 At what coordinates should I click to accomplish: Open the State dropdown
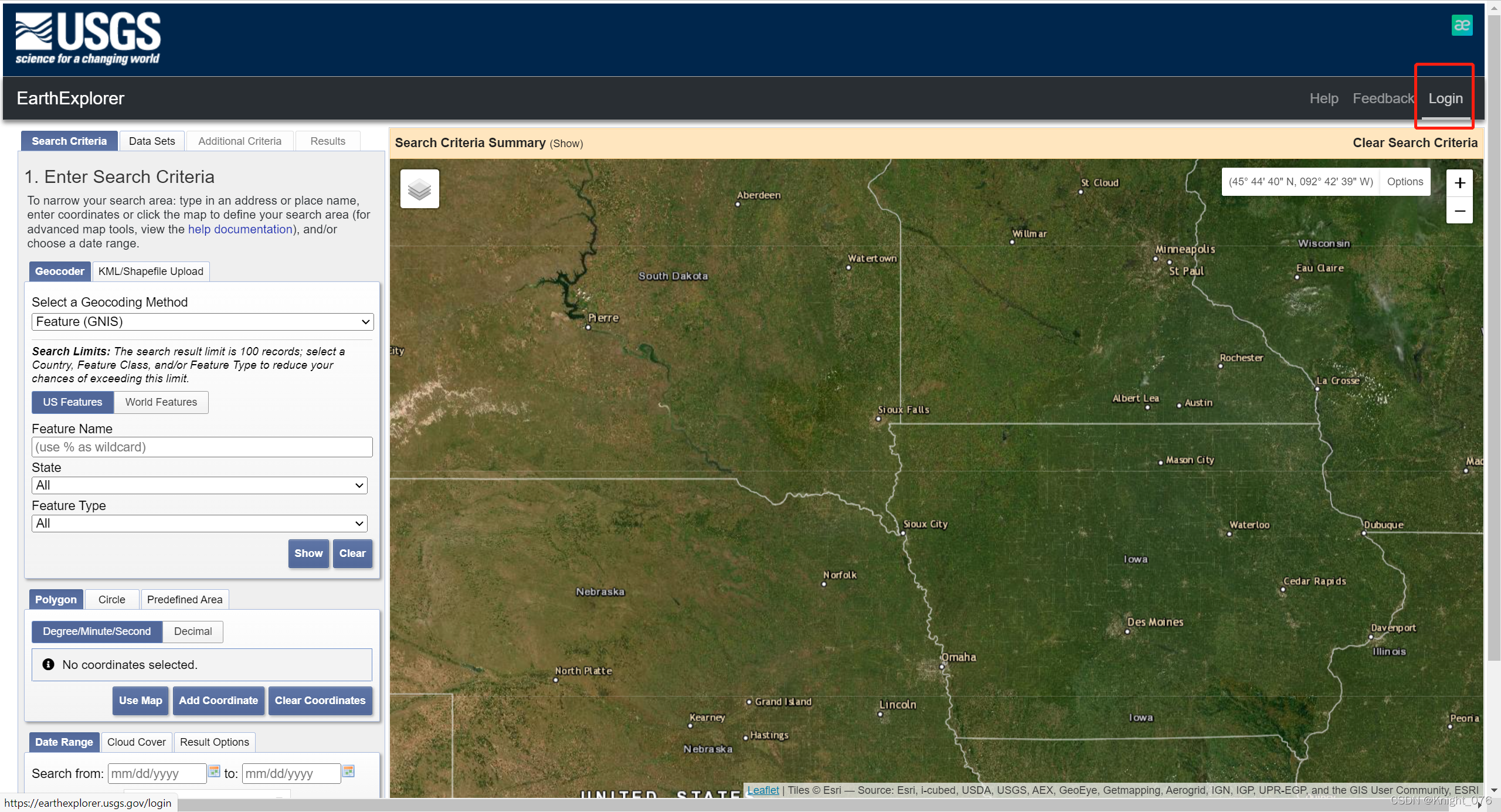(199, 485)
